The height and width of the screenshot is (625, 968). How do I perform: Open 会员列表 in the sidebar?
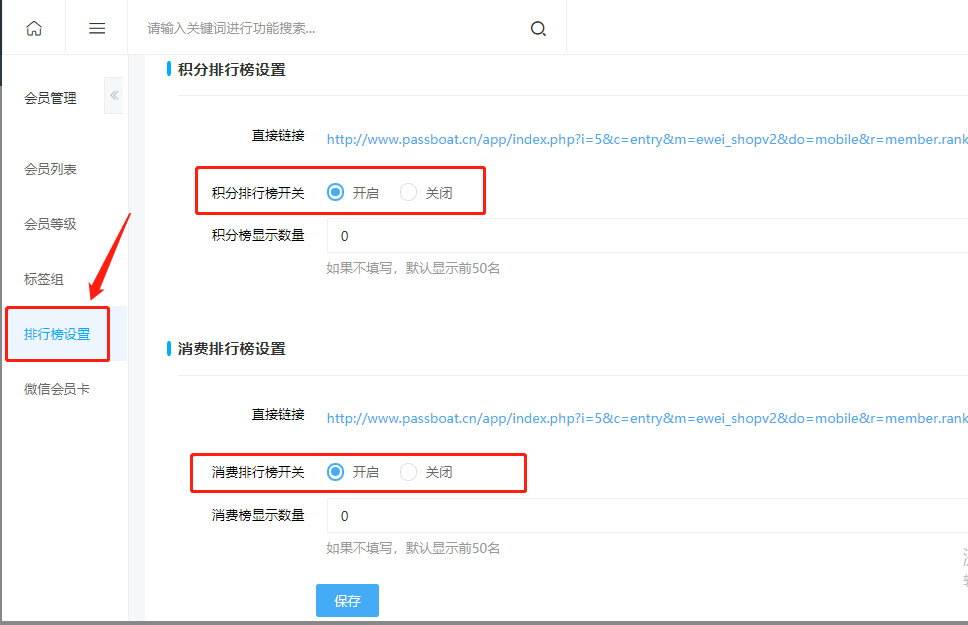point(50,169)
